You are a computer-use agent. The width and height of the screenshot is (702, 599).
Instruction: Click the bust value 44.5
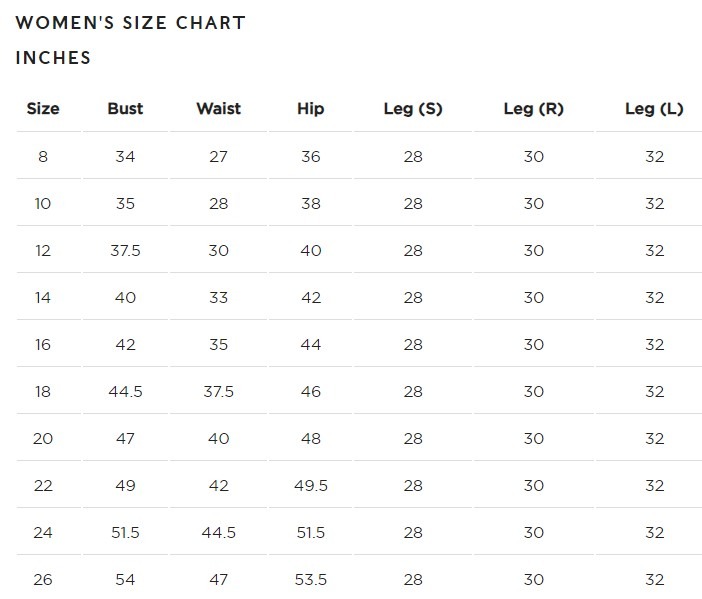pos(125,392)
